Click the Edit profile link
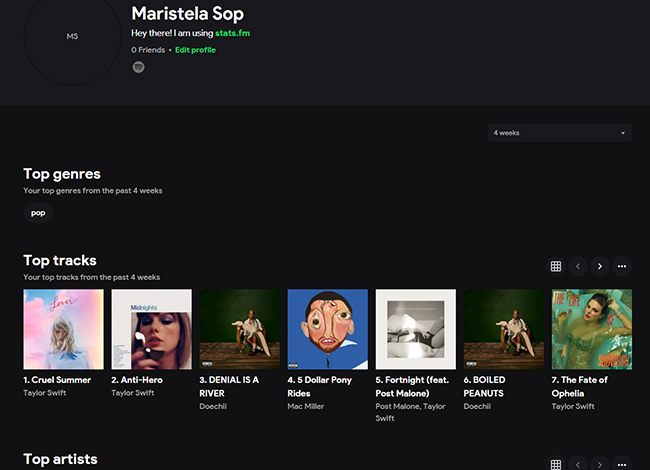This screenshot has height=470, width=650. pos(195,50)
